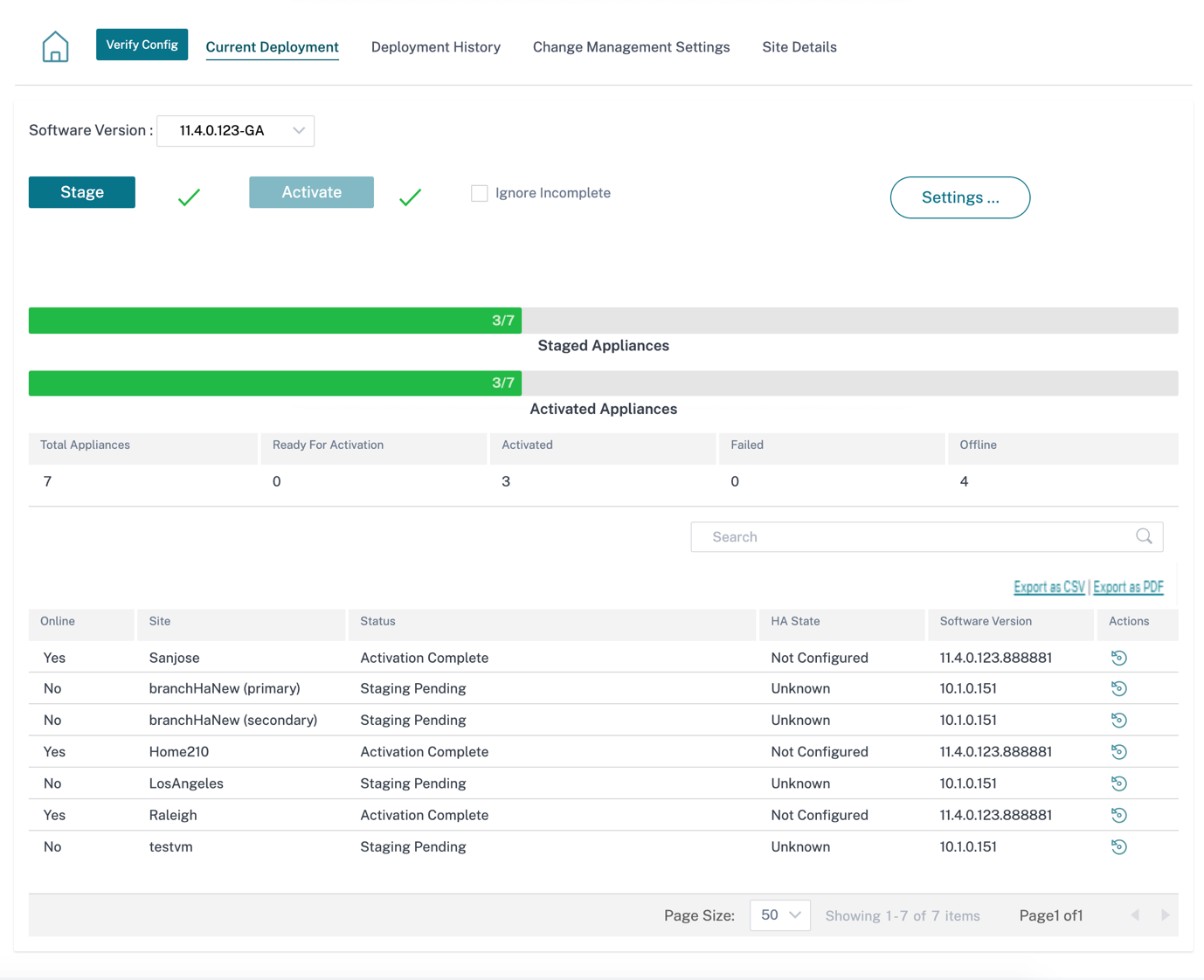Image resolution: width=1204 pixels, height=980 pixels.
Task: Enable the Ignore Incomplete checkbox
Action: 480,193
